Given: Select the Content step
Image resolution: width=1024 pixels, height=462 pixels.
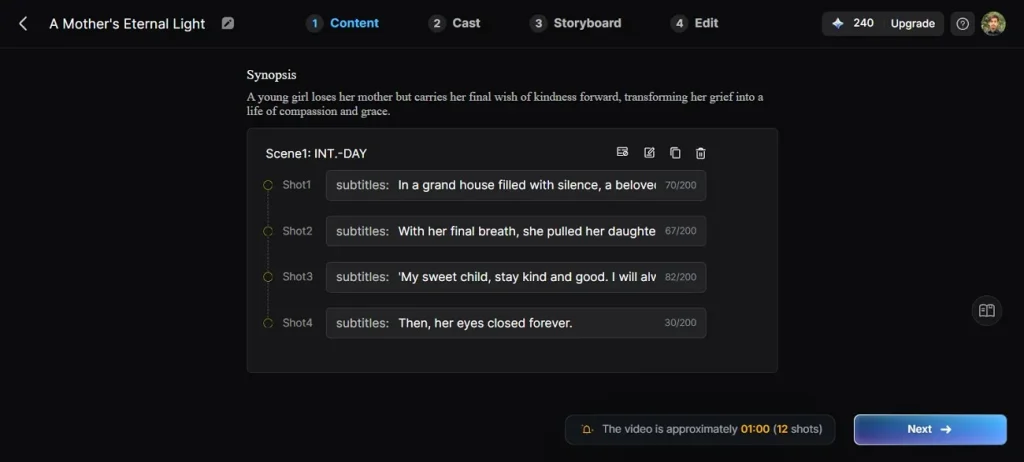Looking at the screenshot, I should [343, 24].
